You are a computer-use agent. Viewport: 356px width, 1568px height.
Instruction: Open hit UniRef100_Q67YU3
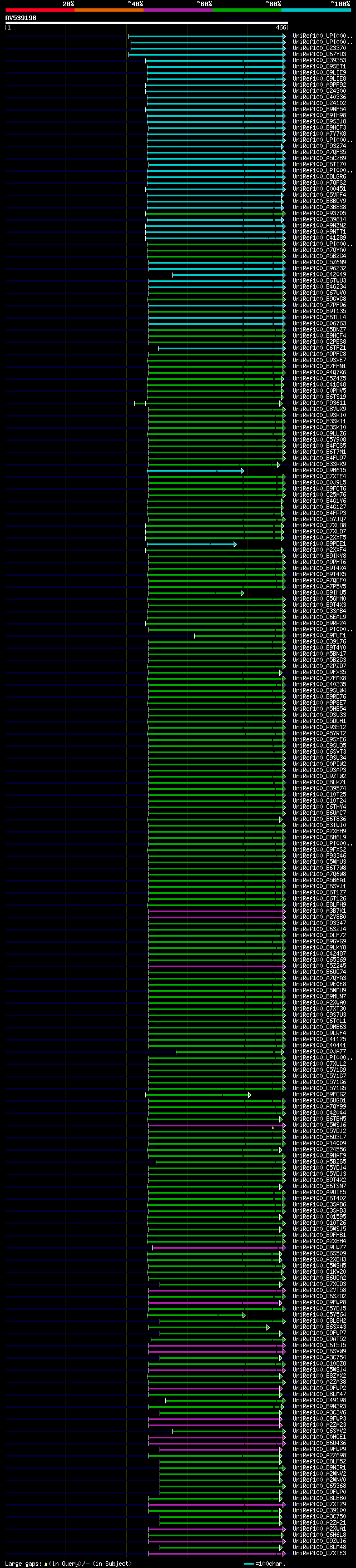319,54
